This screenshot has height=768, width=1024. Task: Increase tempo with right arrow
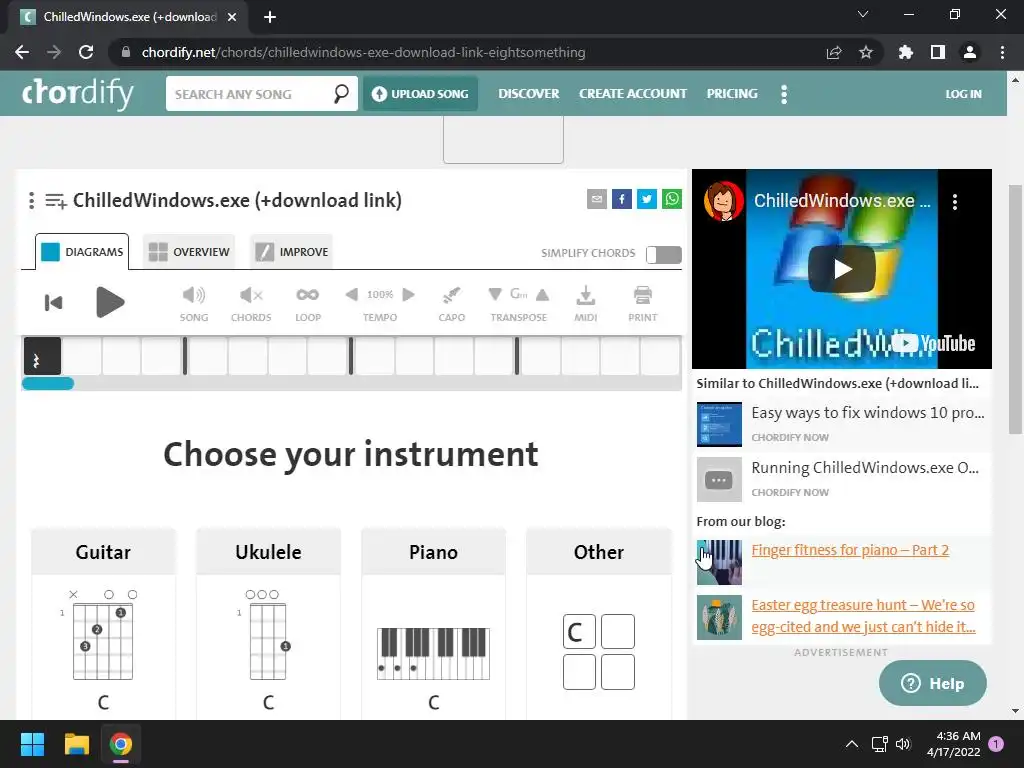[x=409, y=295]
